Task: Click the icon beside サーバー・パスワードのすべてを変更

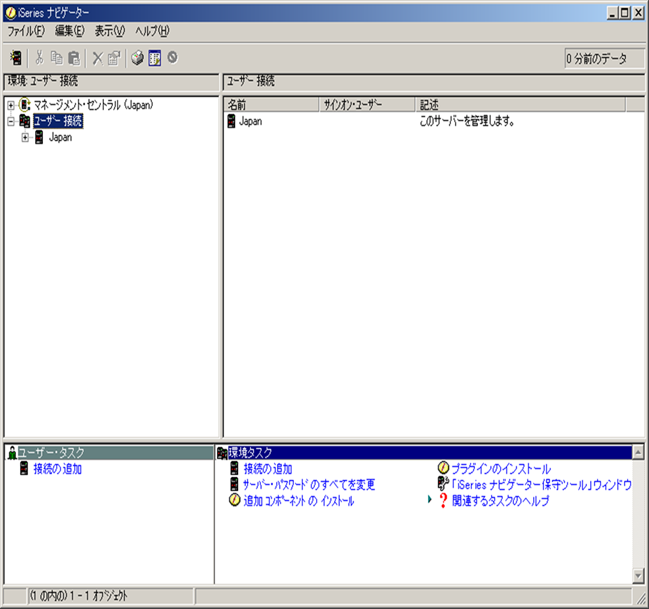Action: [234, 484]
